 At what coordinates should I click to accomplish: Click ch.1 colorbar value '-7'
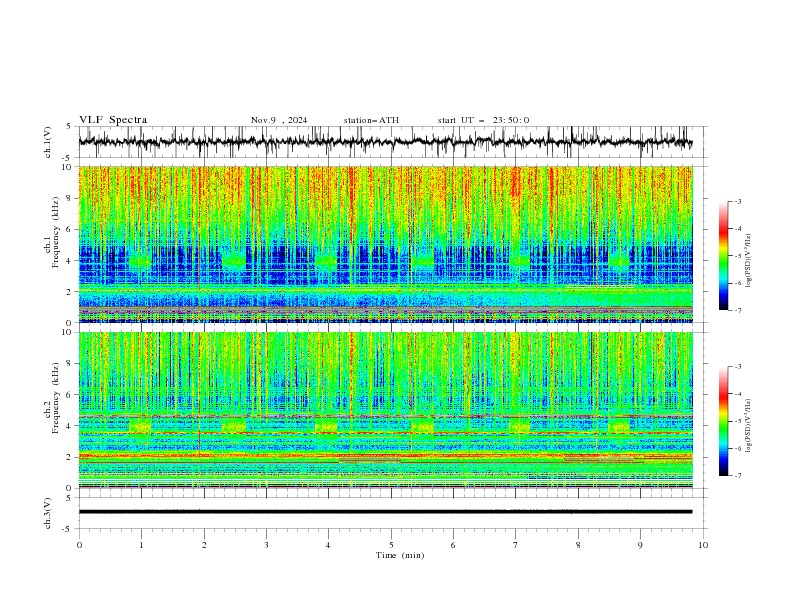pyautogui.click(x=738, y=310)
